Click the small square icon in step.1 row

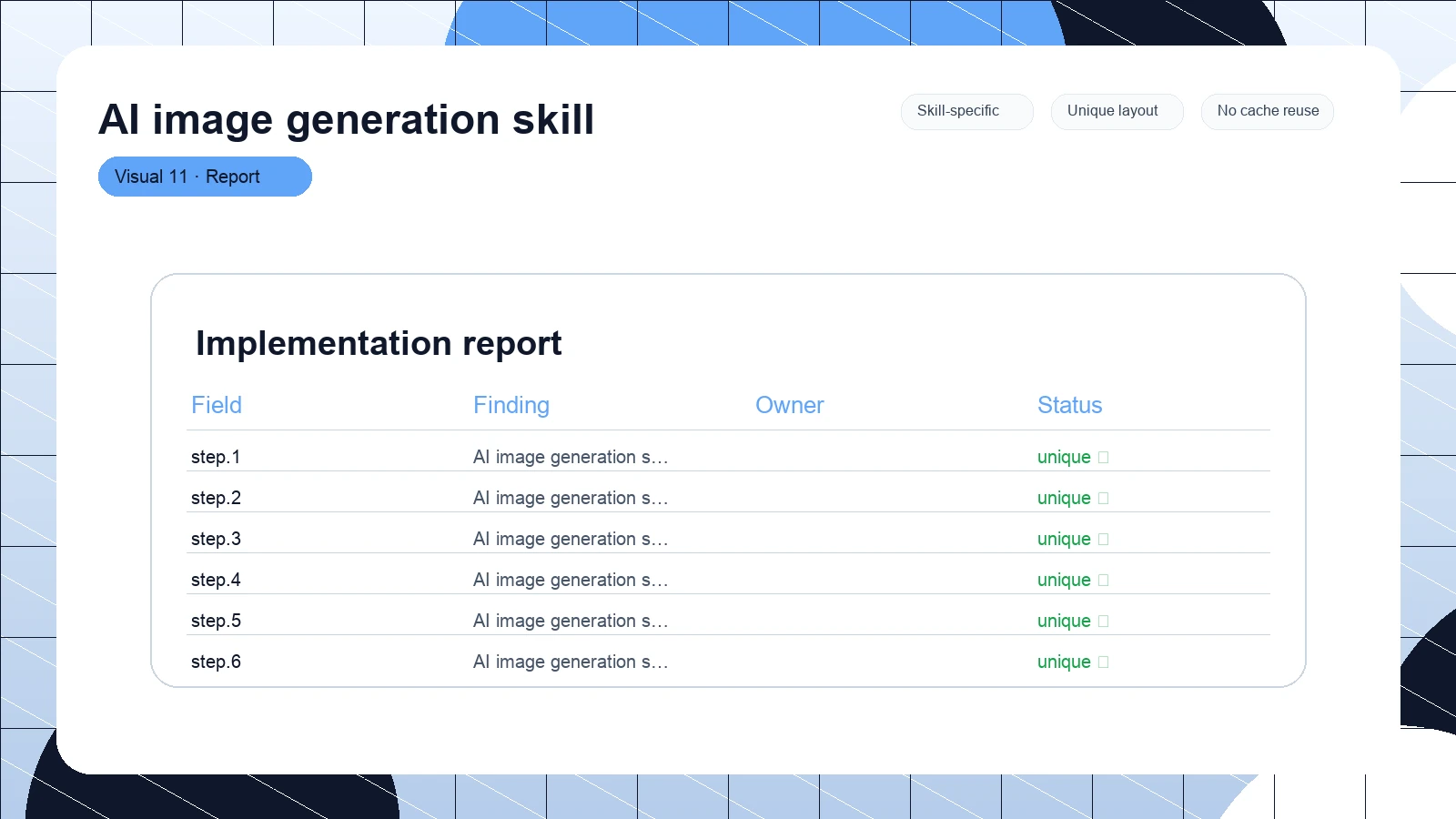pos(1104,458)
